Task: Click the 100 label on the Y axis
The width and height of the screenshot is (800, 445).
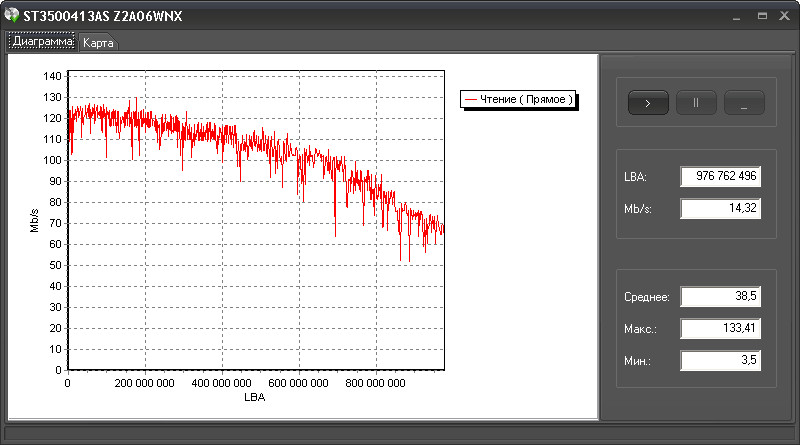Action: coord(52,160)
